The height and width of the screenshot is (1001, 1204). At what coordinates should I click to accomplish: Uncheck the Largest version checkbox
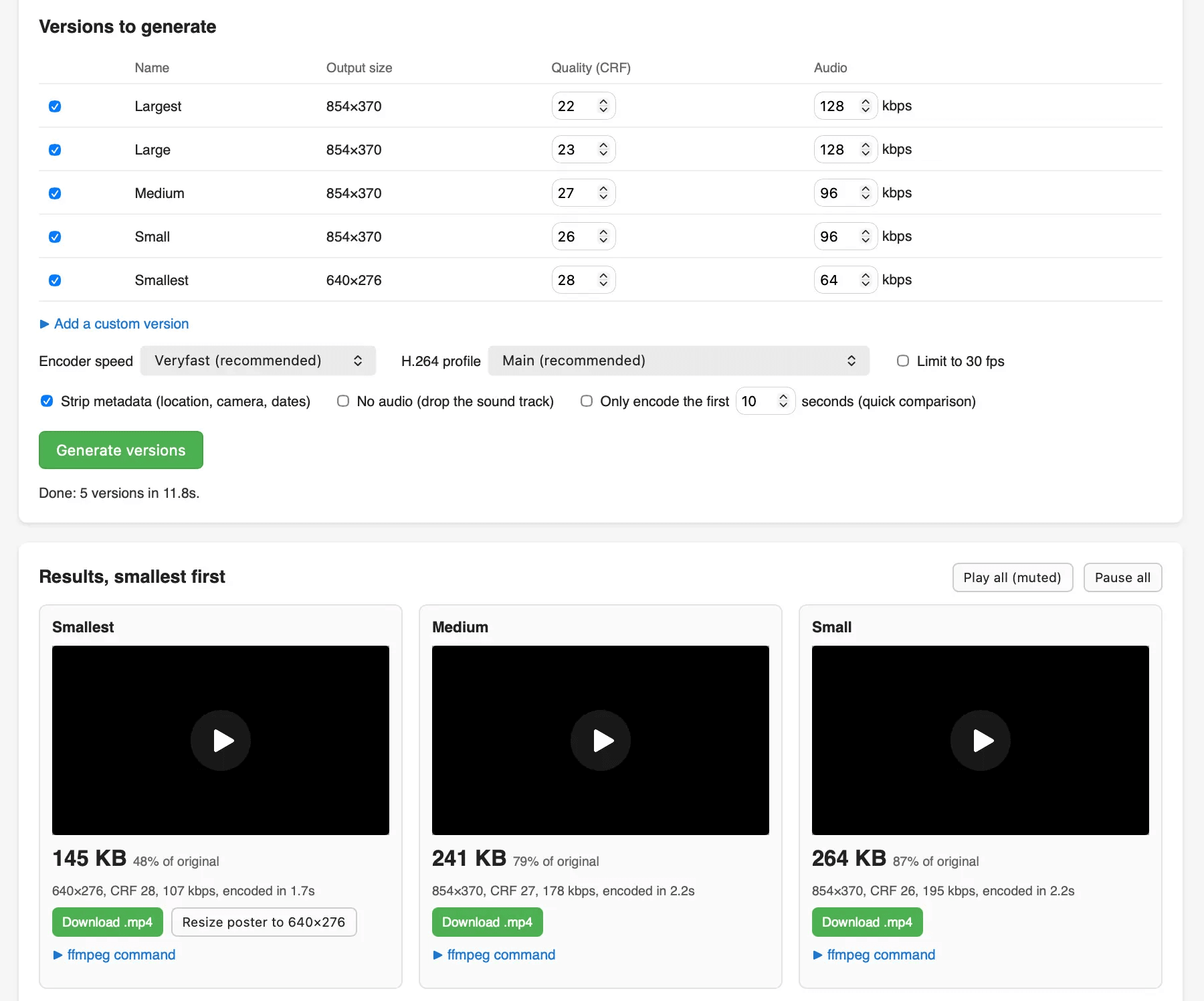(x=55, y=106)
